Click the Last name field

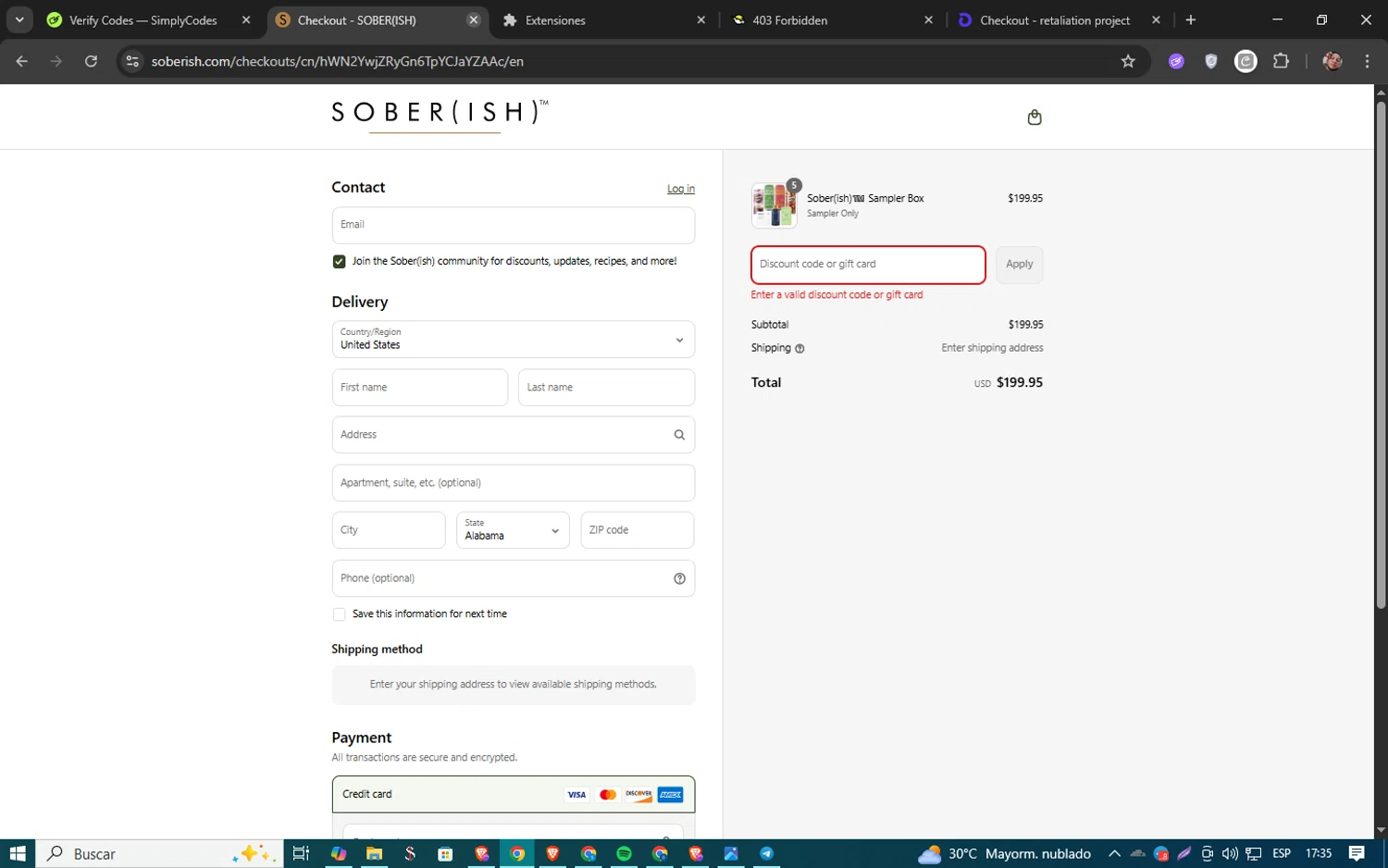point(606,388)
